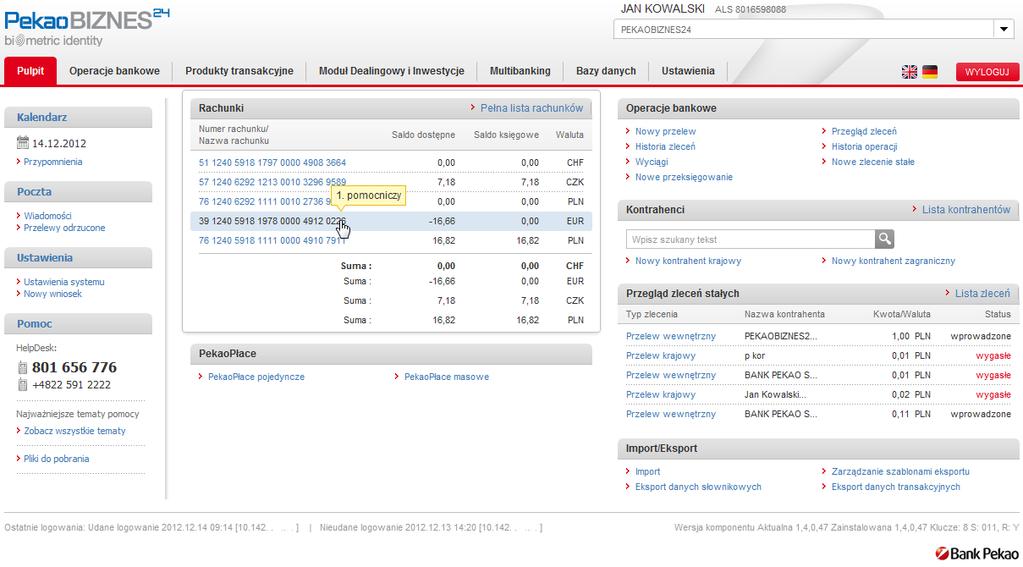Open Wyciągi link

pyautogui.click(x=652, y=162)
